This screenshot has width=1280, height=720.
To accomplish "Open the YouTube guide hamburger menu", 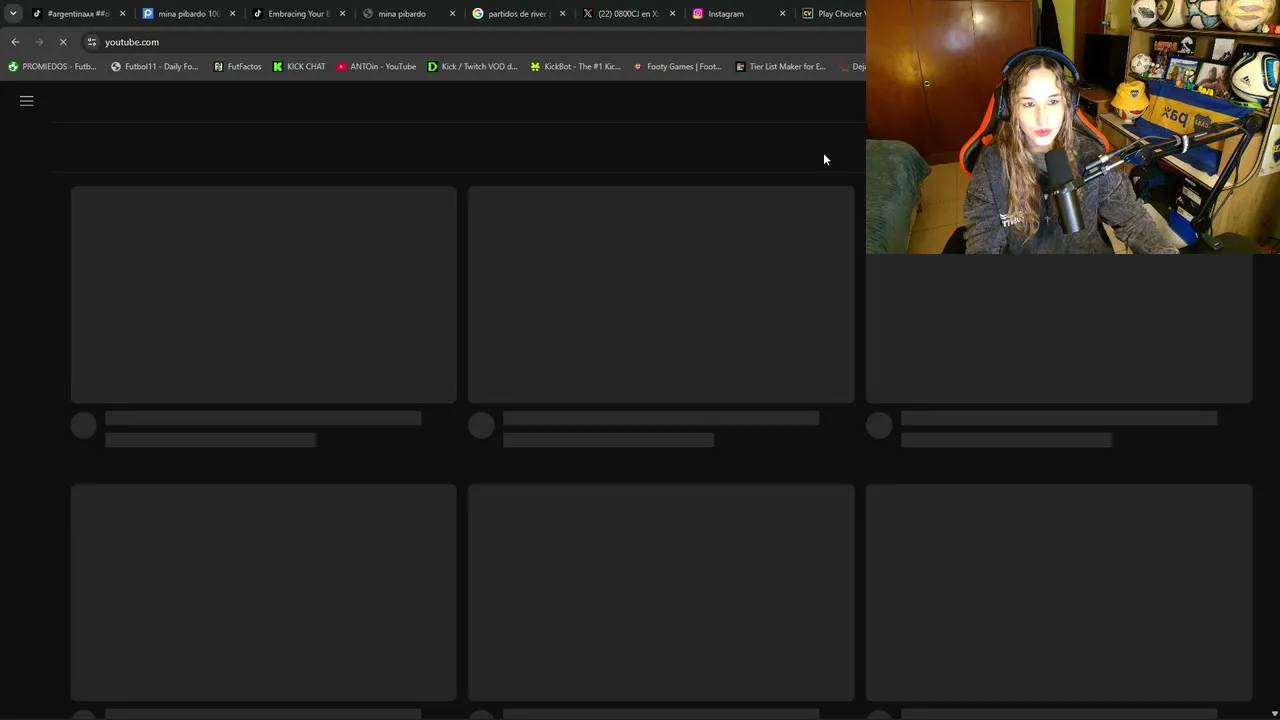I will coord(27,101).
